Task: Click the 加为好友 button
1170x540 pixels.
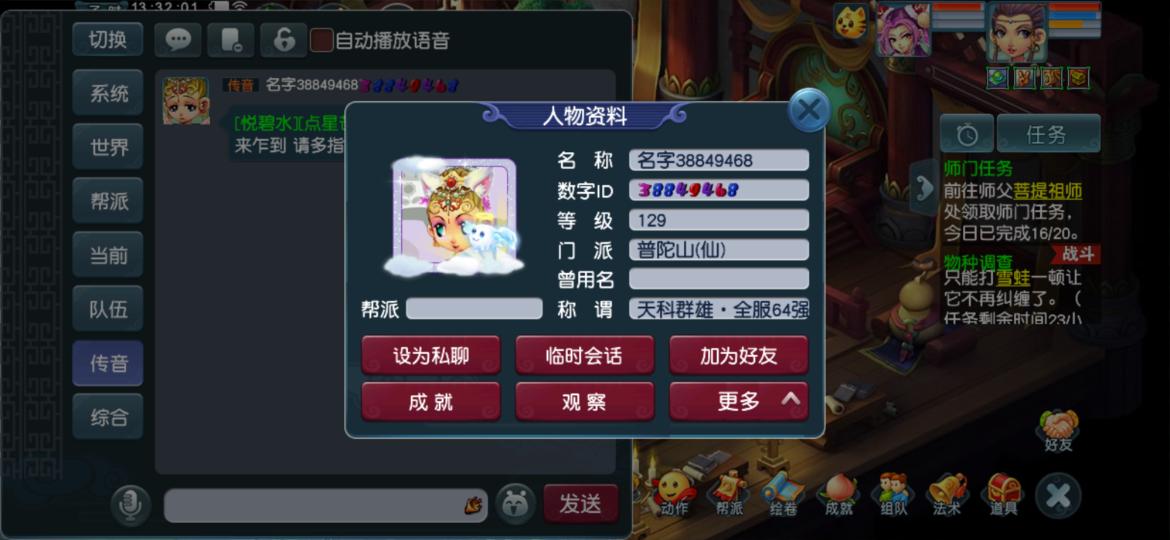Action: tap(739, 355)
